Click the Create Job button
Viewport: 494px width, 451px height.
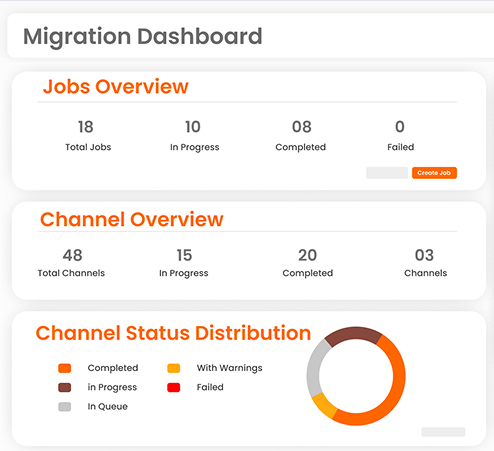point(434,173)
